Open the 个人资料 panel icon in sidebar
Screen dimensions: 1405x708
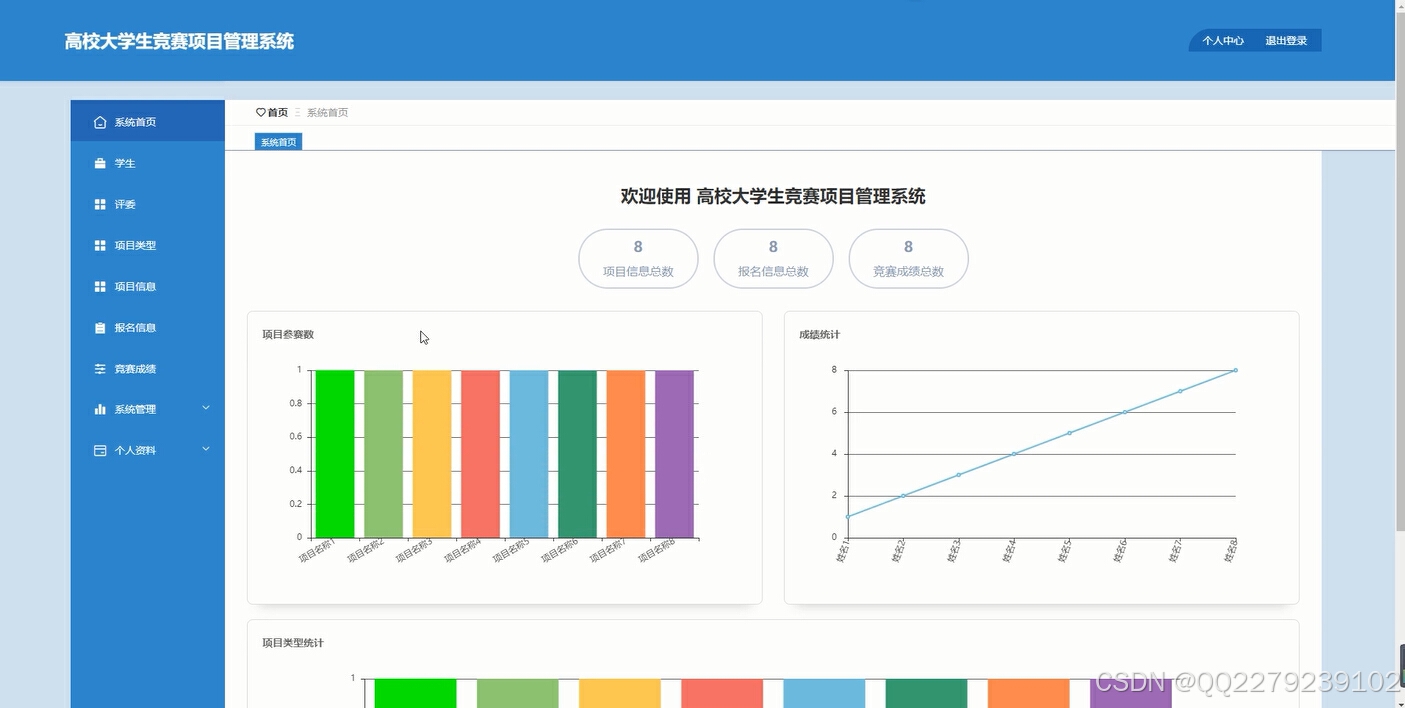[99, 449]
